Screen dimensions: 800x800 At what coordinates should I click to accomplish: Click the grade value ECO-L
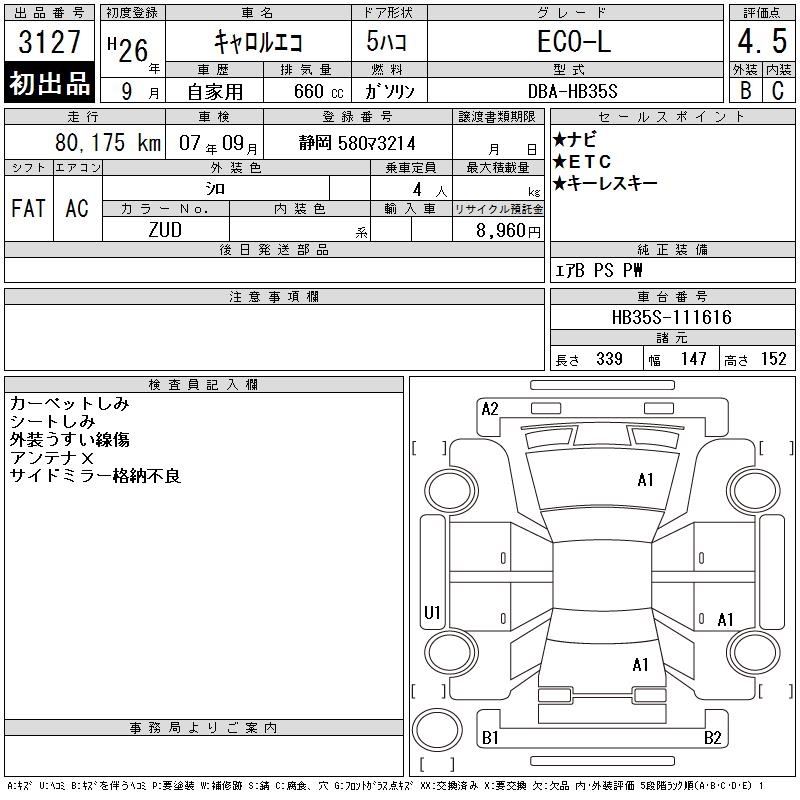[x=574, y=41]
